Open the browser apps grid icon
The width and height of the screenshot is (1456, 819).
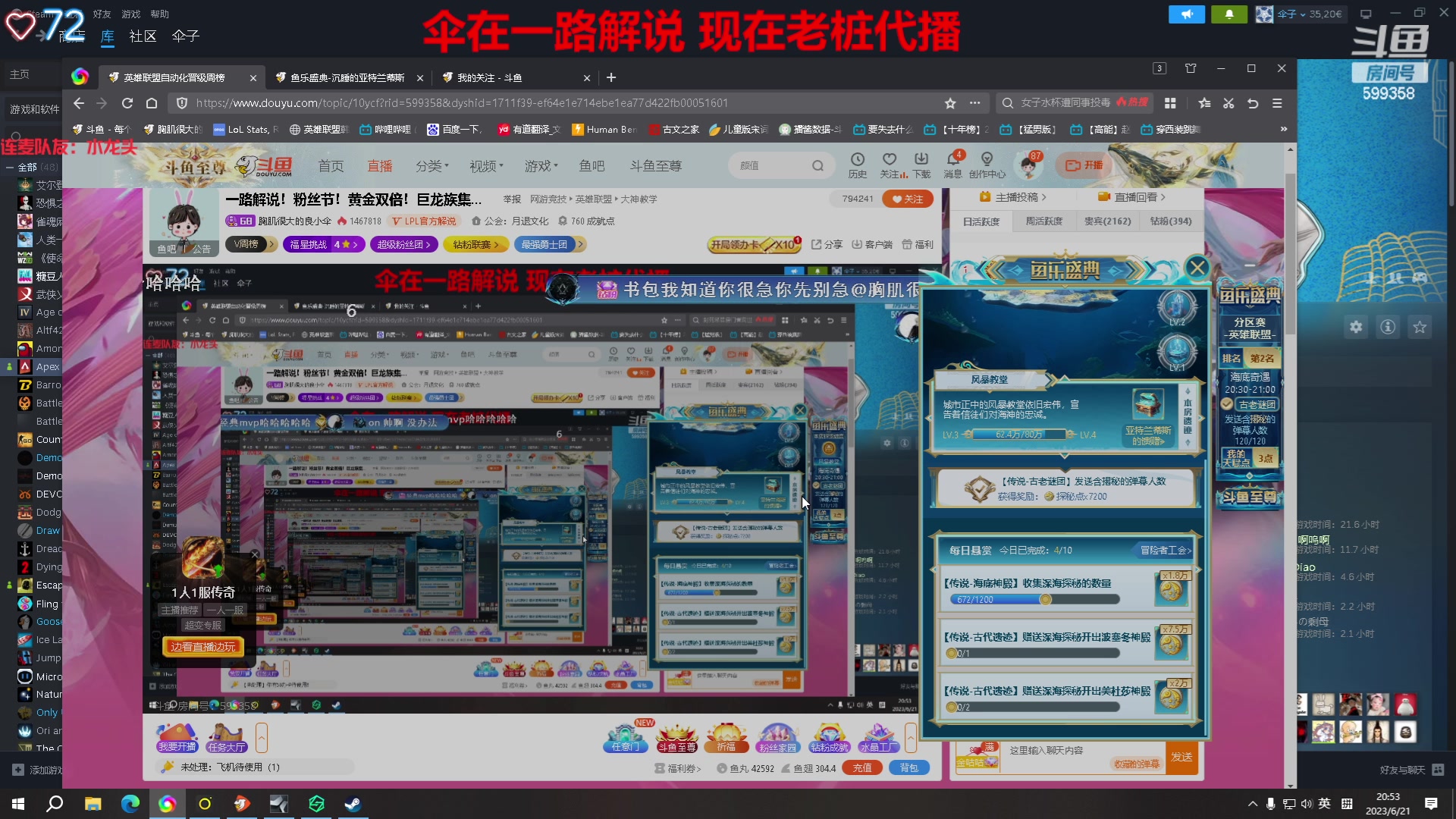(x=1170, y=103)
